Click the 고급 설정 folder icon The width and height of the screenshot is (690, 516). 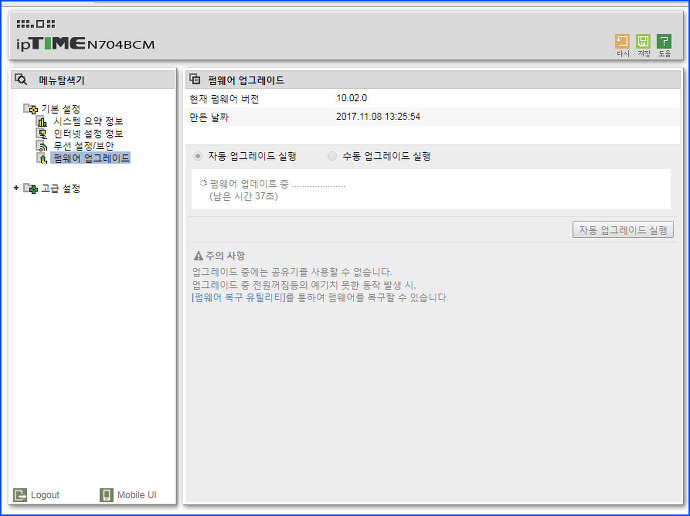click(31, 188)
